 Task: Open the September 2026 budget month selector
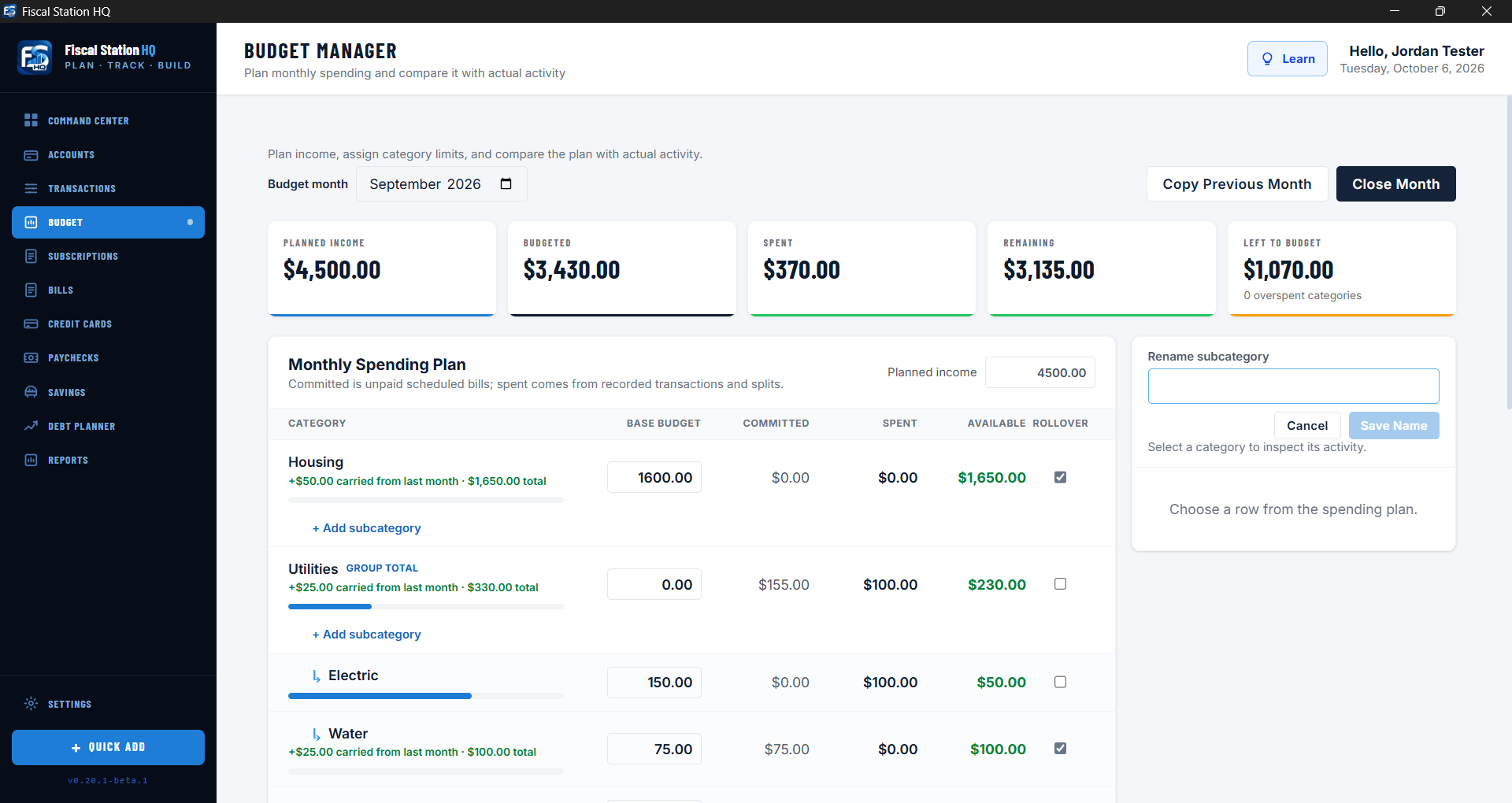(441, 183)
